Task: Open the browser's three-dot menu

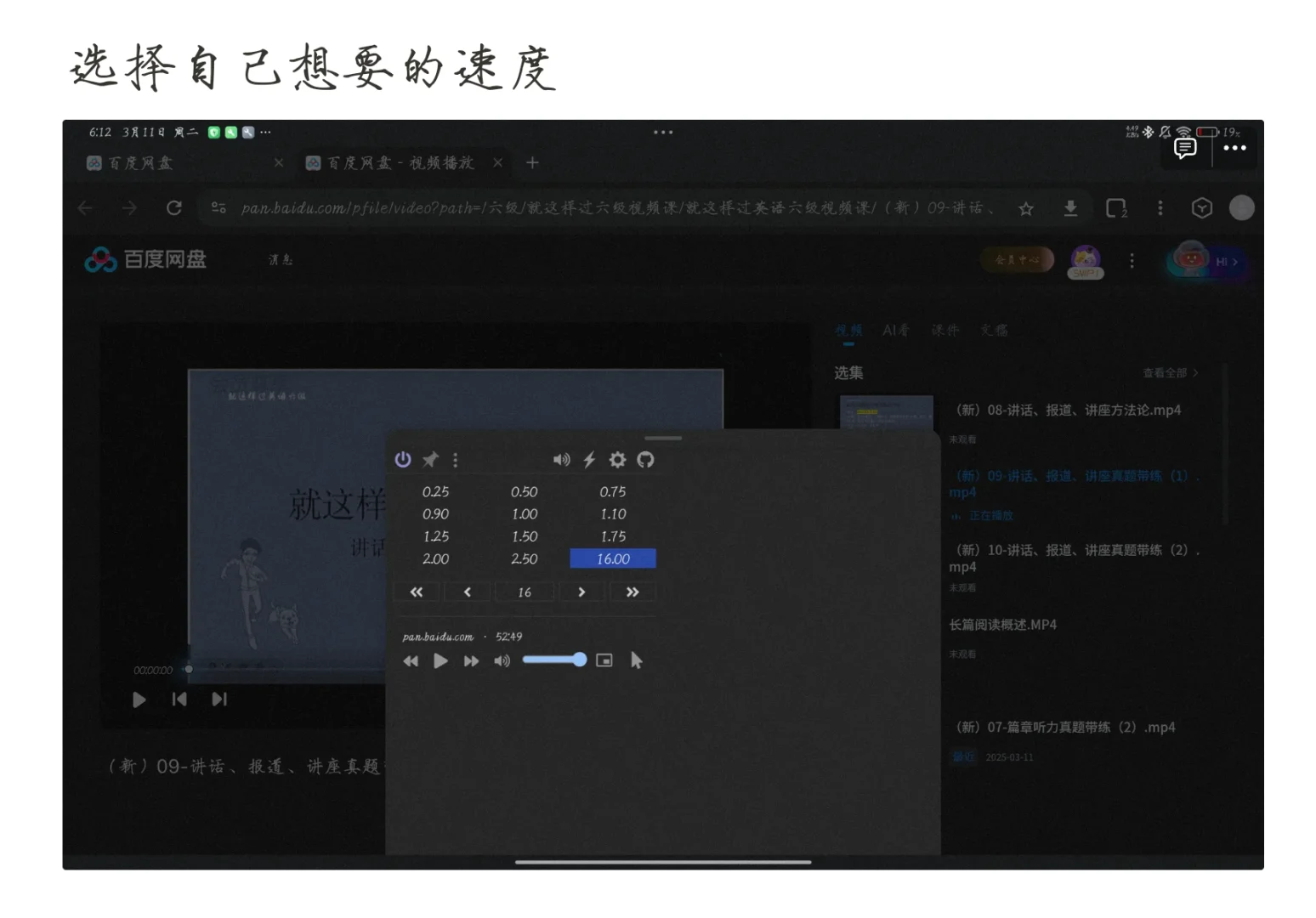Action: (x=1160, y=208)
